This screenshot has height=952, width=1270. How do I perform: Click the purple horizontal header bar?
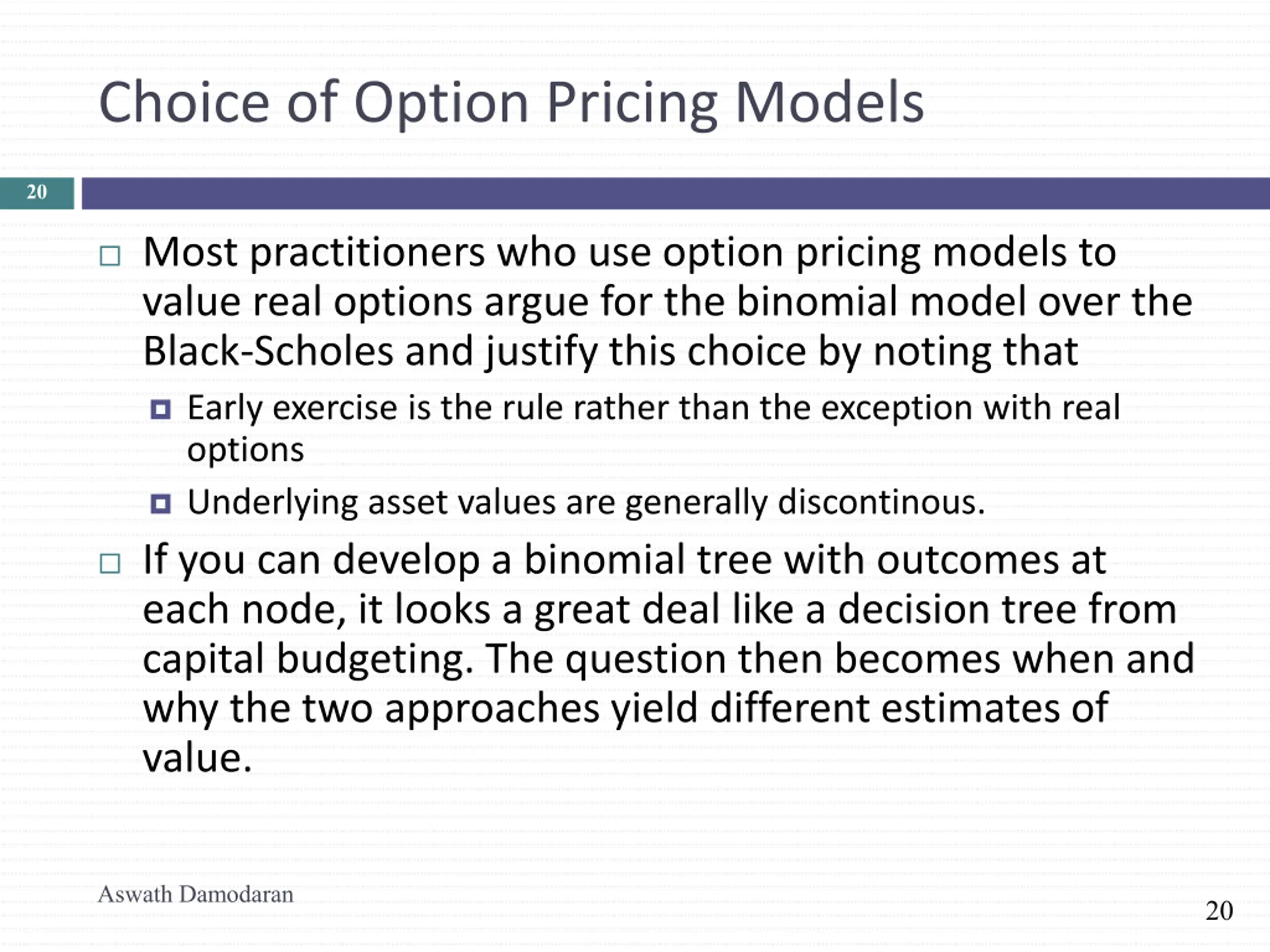(x=676, y=193)
